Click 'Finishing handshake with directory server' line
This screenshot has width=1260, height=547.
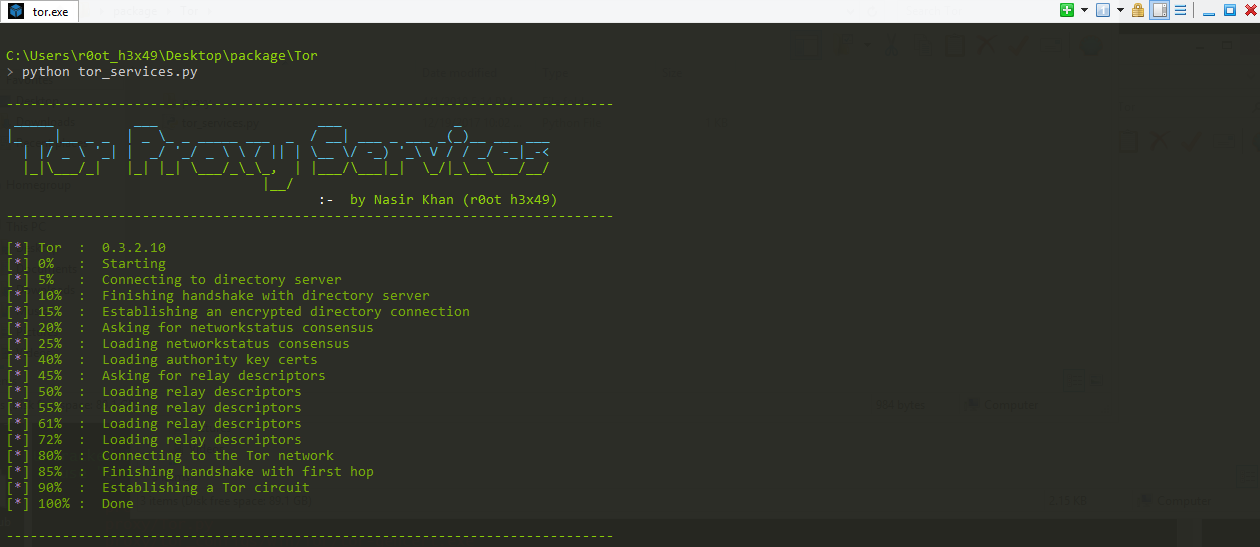coord(218,296)
